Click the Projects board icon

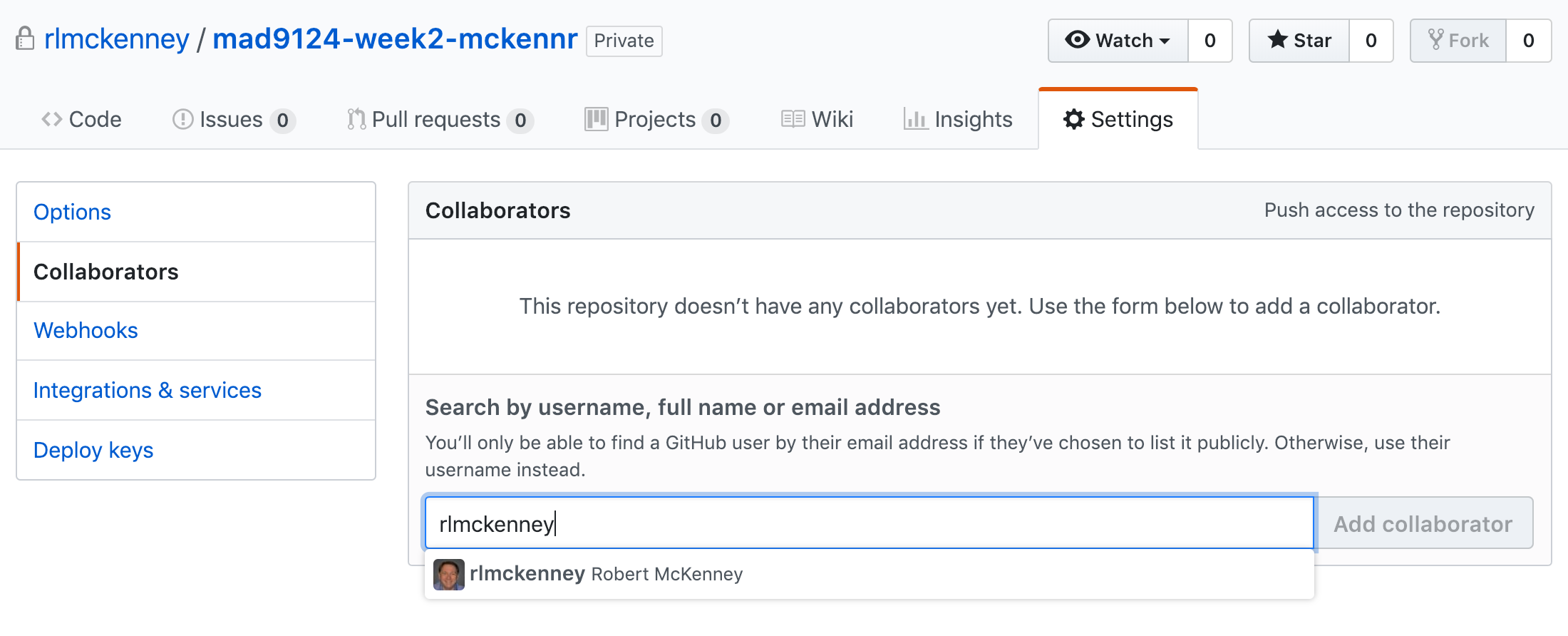[x=596, y=119]
